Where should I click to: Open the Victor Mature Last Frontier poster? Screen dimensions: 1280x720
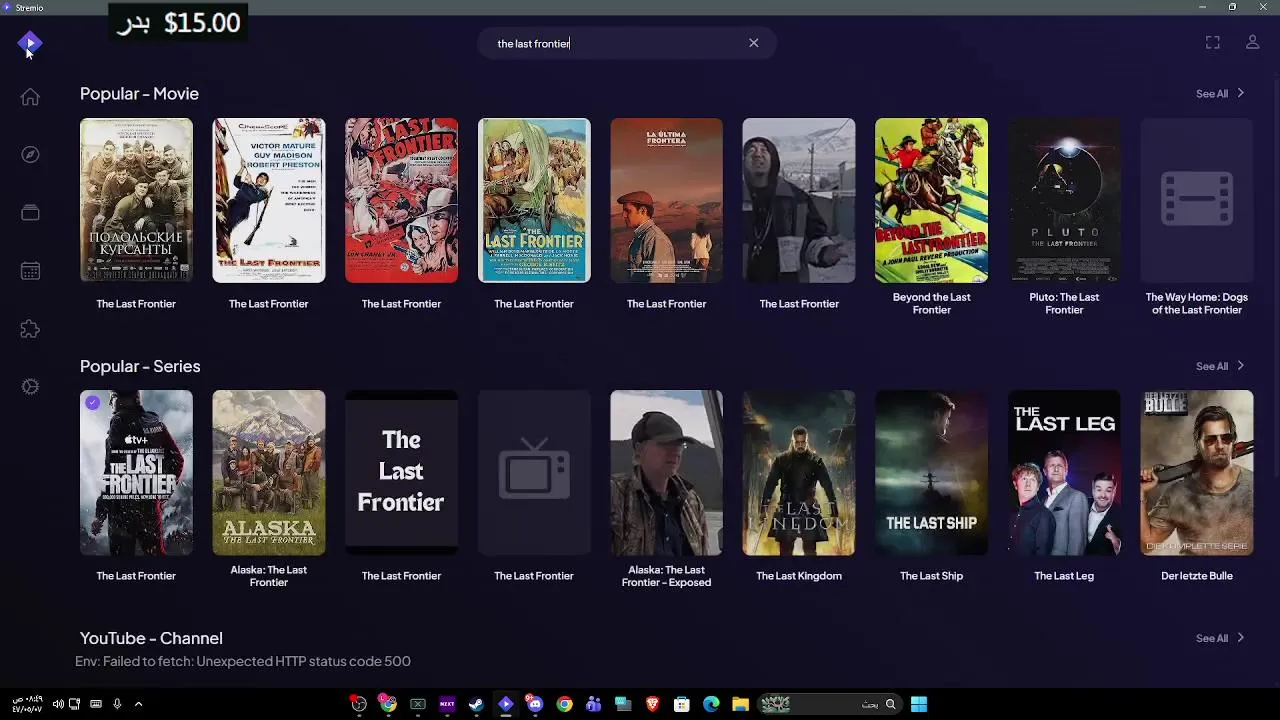pos(269,200)
